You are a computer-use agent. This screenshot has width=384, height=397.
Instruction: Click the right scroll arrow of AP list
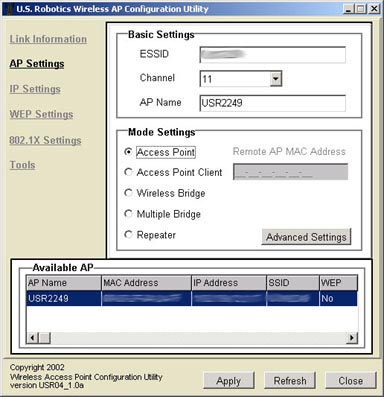point(352,338)
